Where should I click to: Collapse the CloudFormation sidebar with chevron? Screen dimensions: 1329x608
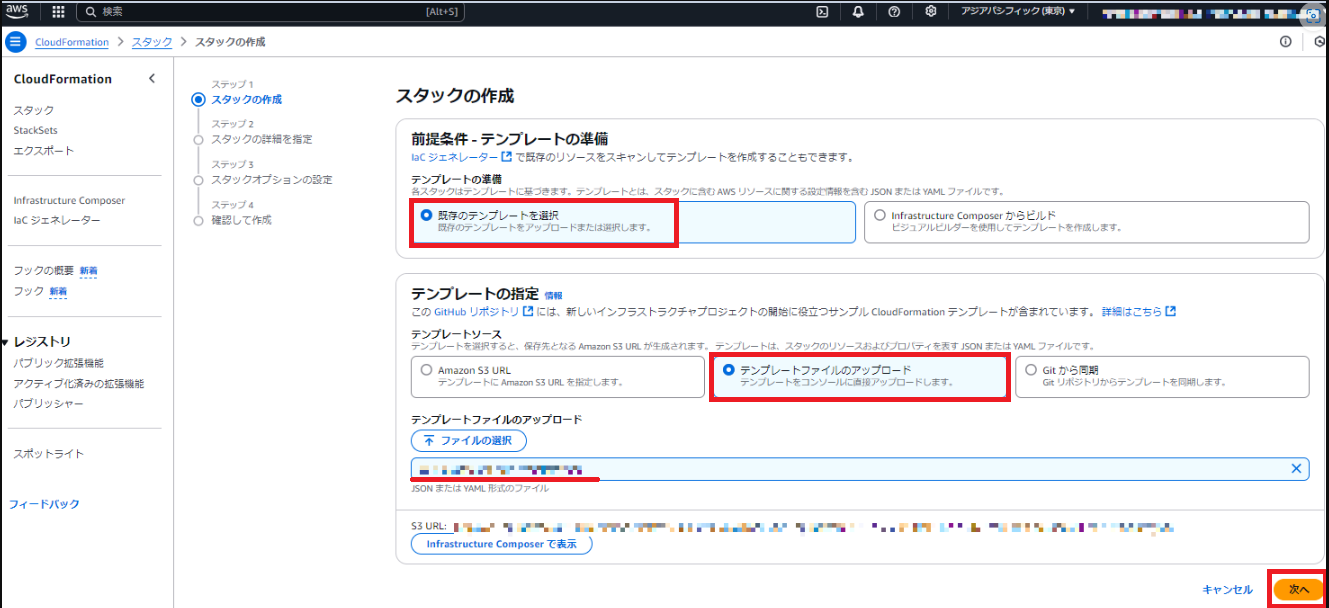[152, 78]
